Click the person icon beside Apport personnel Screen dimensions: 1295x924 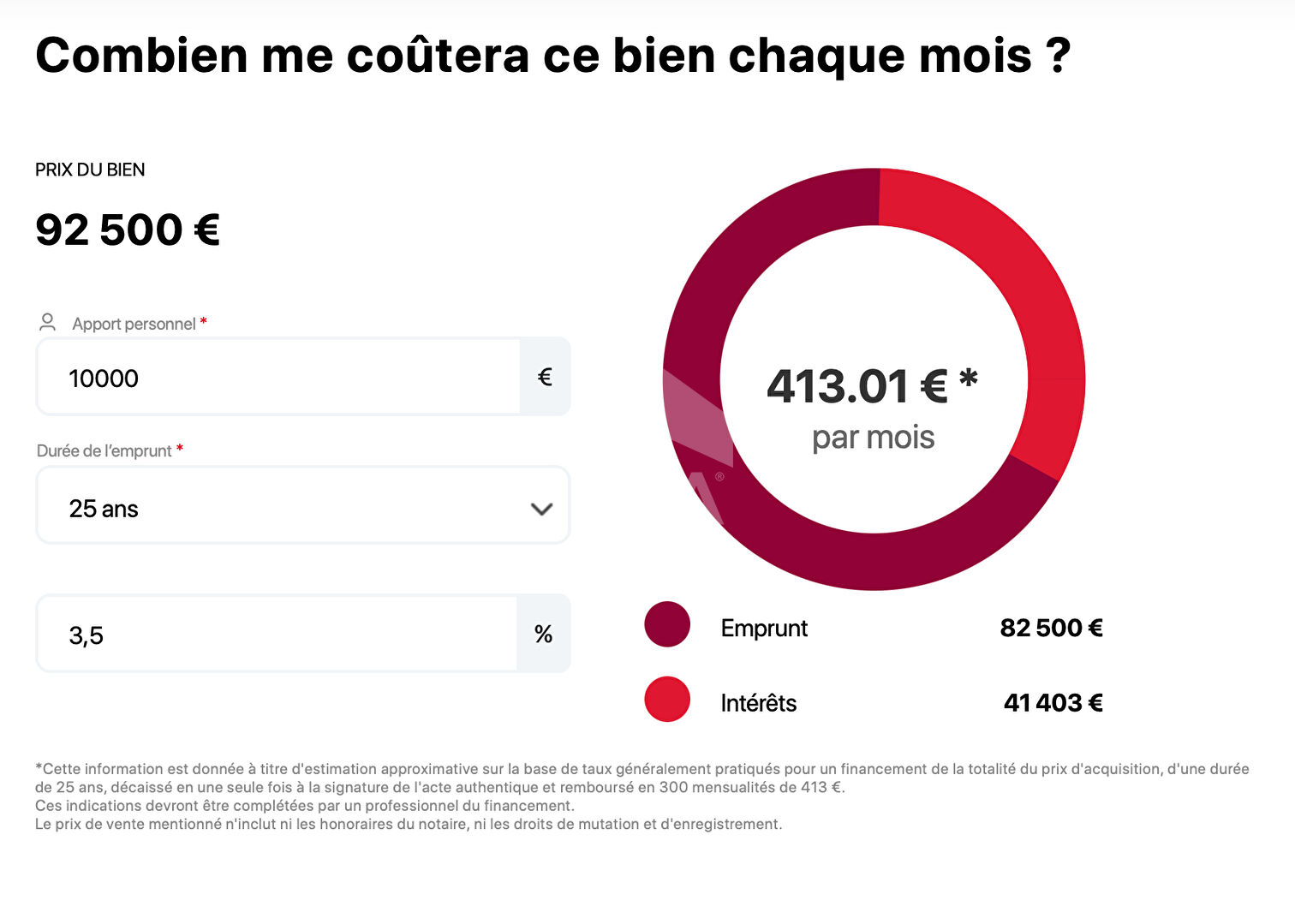pyautogui.click(x=47, y=322)
